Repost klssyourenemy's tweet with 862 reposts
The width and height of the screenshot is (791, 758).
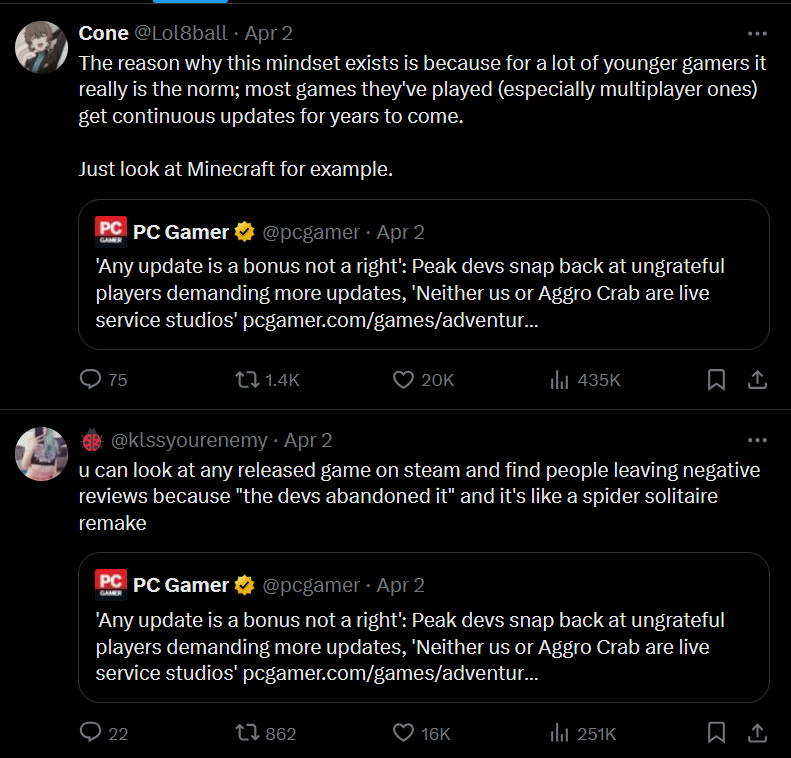click(246, 733)
